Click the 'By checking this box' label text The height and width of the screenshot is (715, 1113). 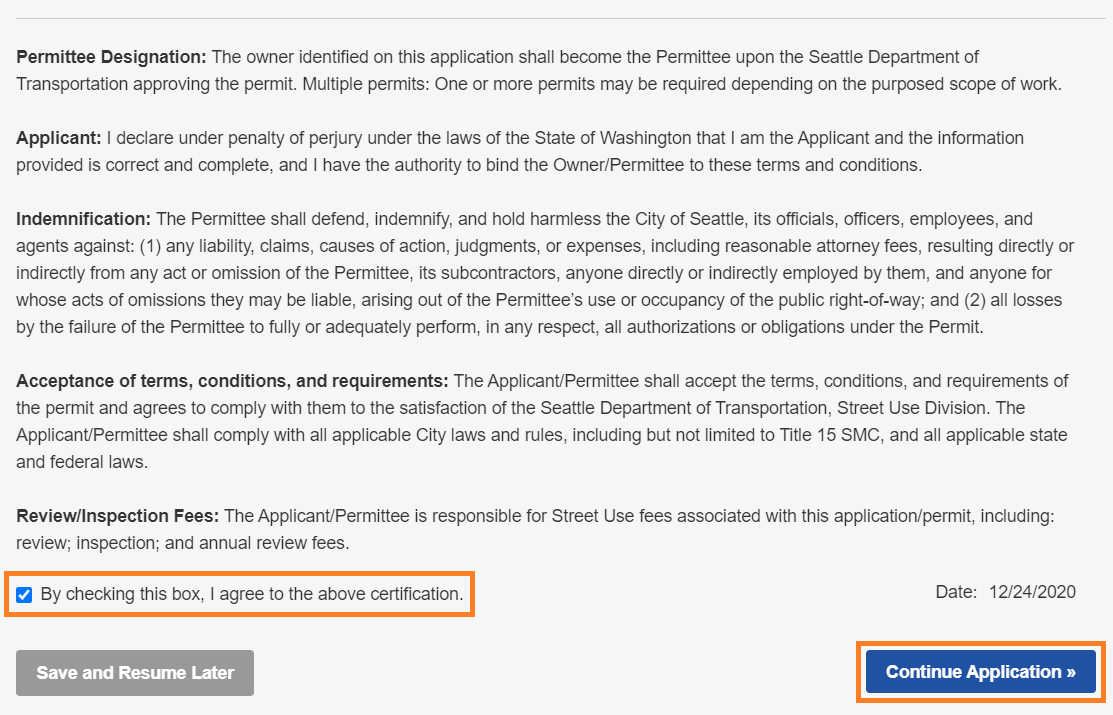click(251, 594)
